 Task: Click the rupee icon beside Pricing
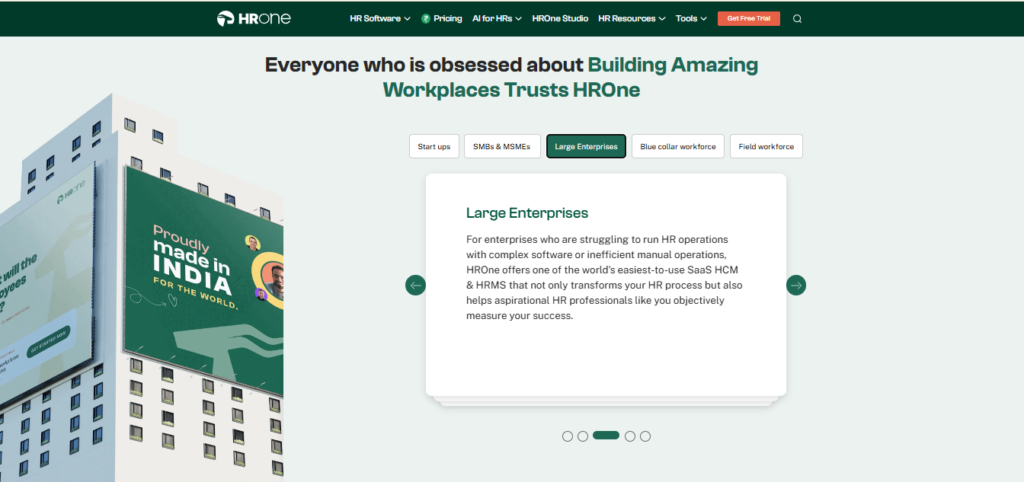426,19
